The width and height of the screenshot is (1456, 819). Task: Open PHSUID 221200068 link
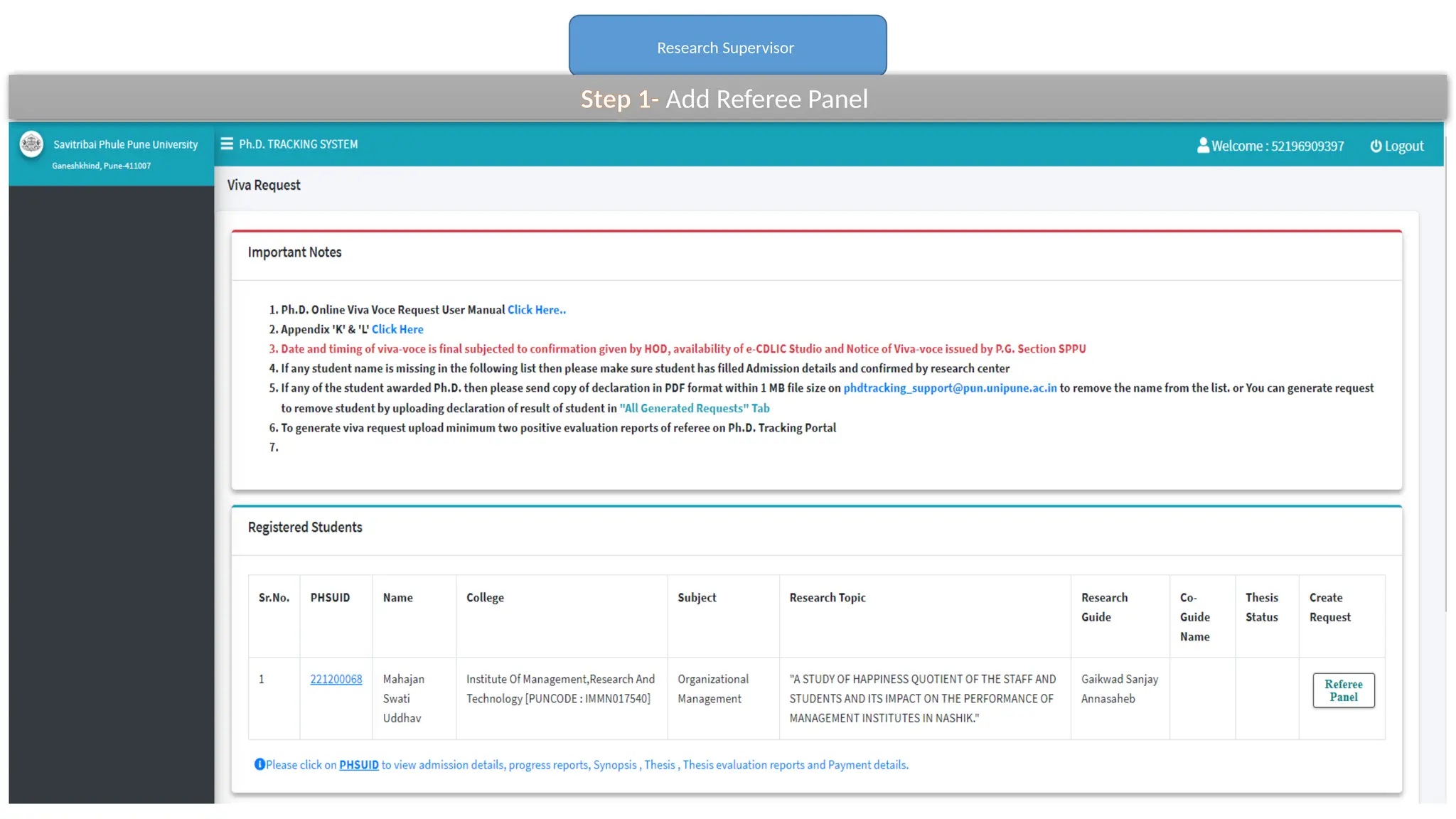point(336,679)
